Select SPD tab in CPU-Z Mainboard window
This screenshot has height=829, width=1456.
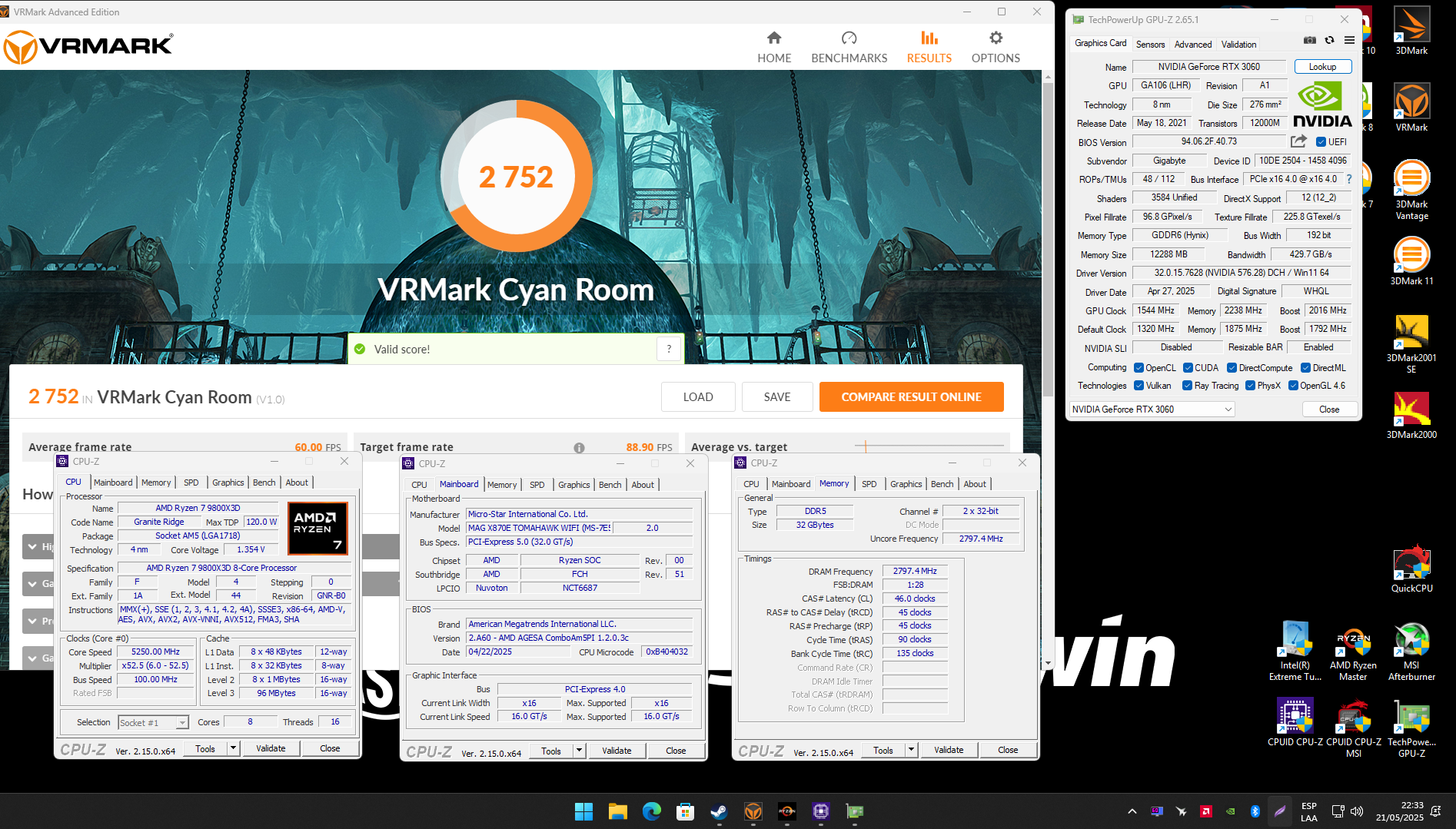pyautogui.click(x=537, y=485)
